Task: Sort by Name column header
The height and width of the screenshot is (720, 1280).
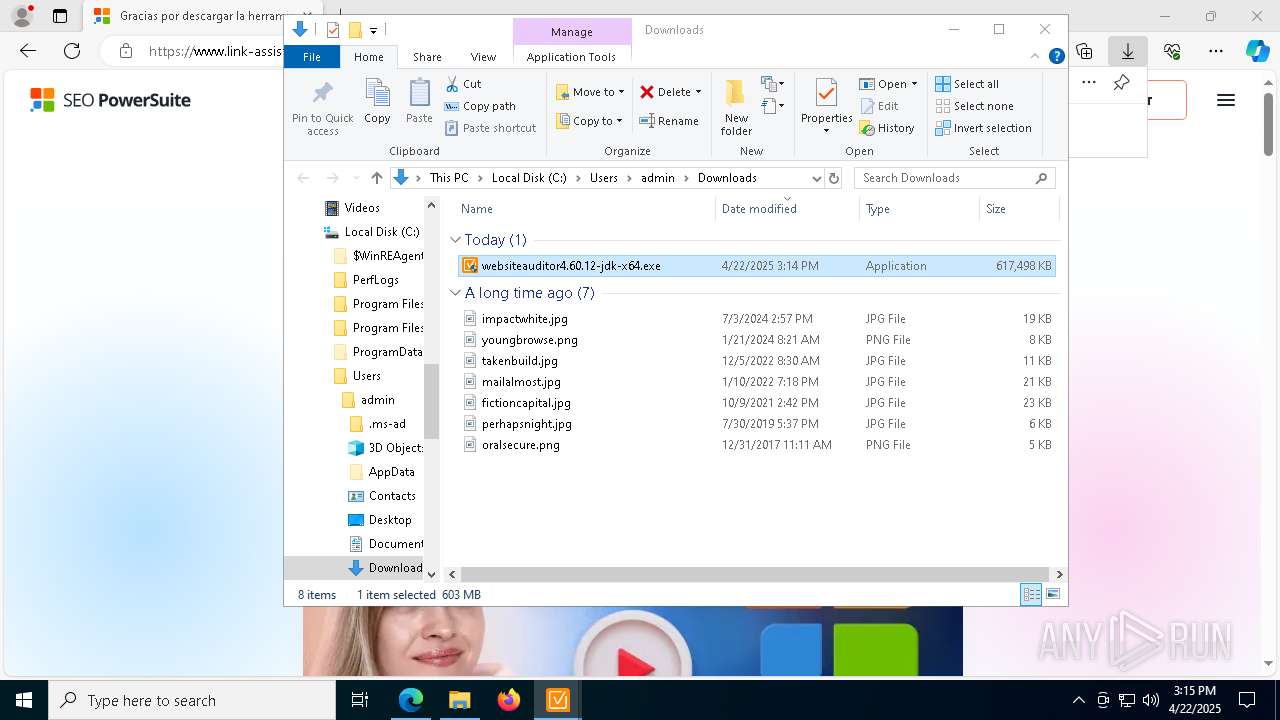Action: click(586, 209)
